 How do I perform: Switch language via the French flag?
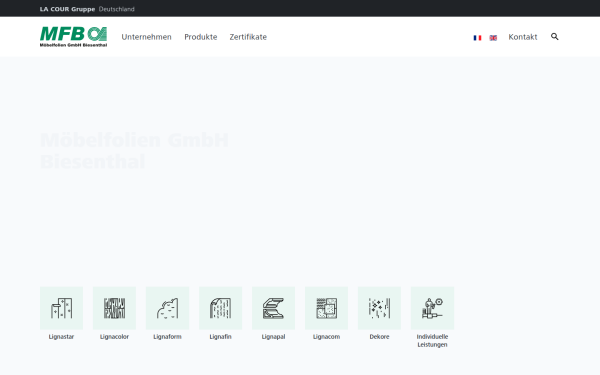coord(477,38)
